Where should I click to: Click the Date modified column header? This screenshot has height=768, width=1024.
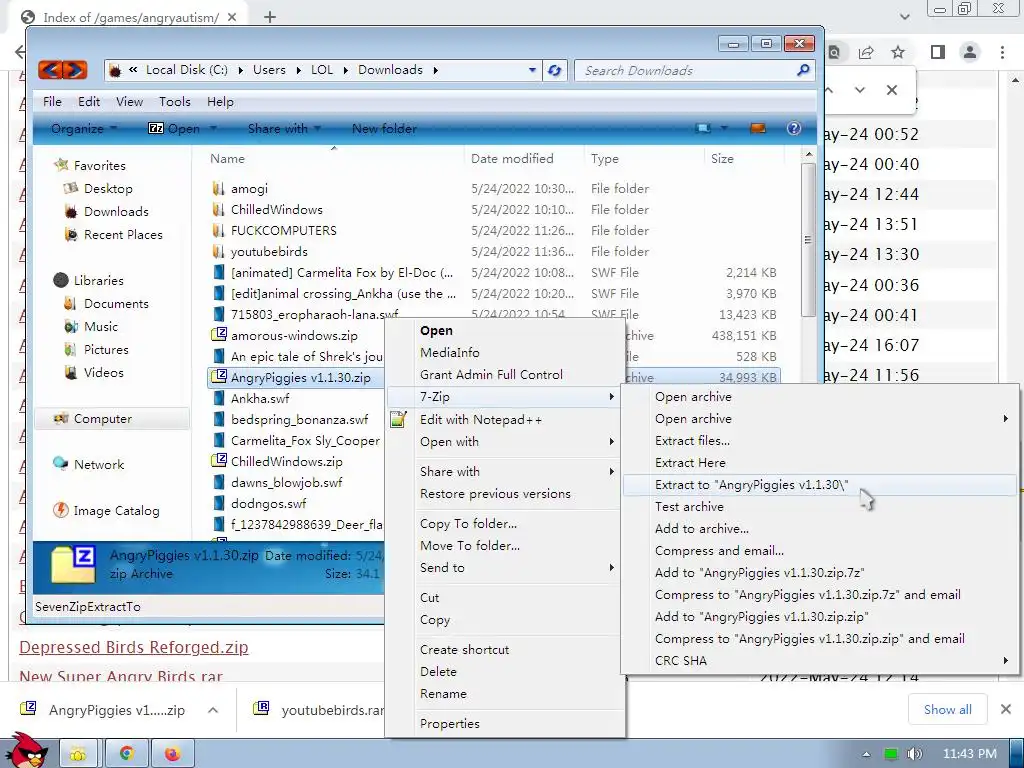pyautogui.click(x=524, y=159)
